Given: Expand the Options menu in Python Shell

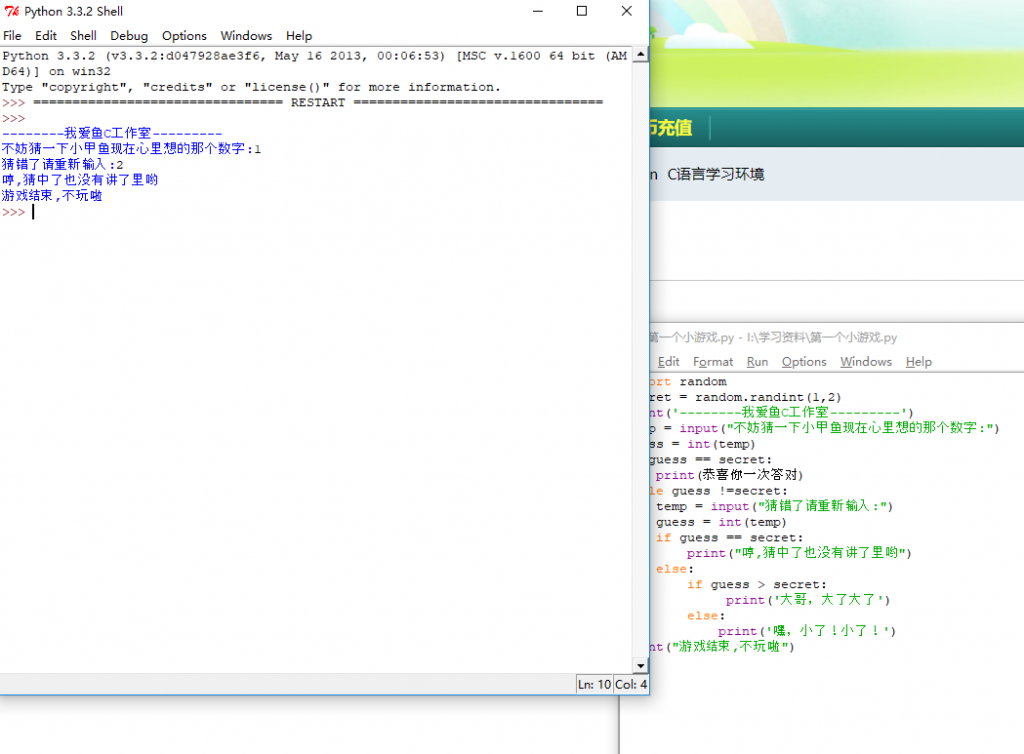Looking at the screenshot, I should click(x=184, y=35).
